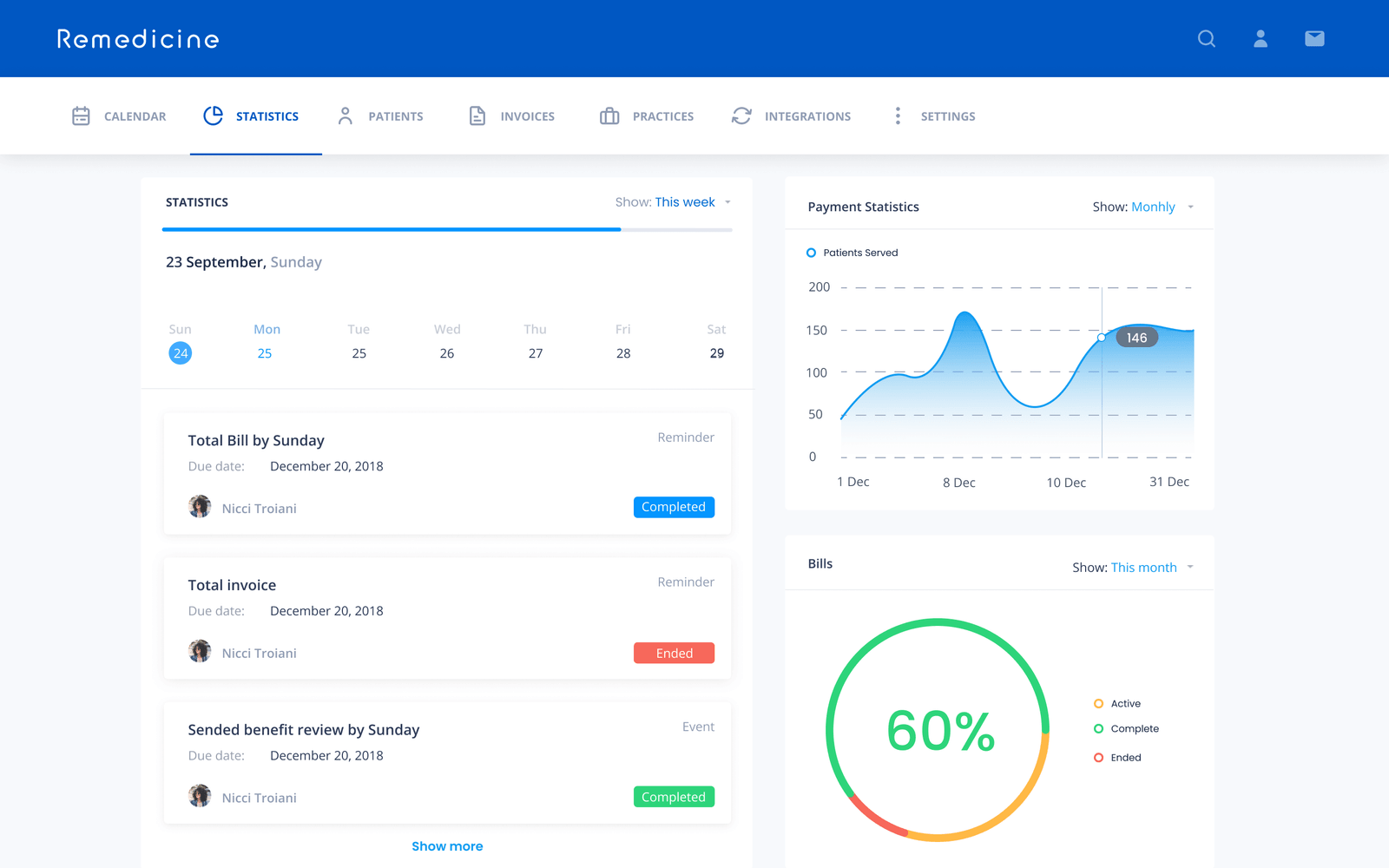The width and height of the screenshot is (1389, 868).
Task: Toggle the Ended legend circle
Action: pos(1098,758)
